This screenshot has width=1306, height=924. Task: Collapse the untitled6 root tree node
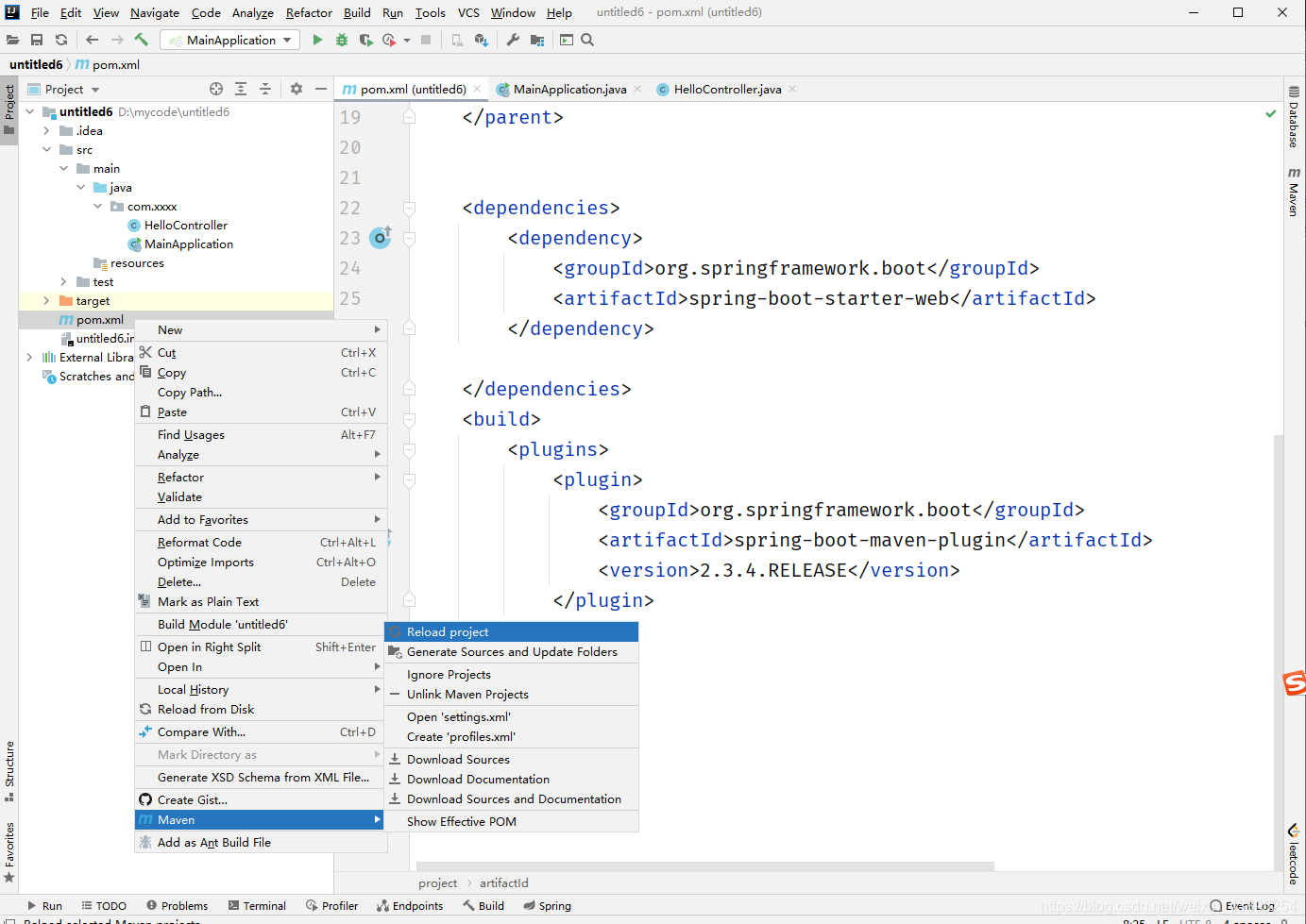click(x=30, y=111)
